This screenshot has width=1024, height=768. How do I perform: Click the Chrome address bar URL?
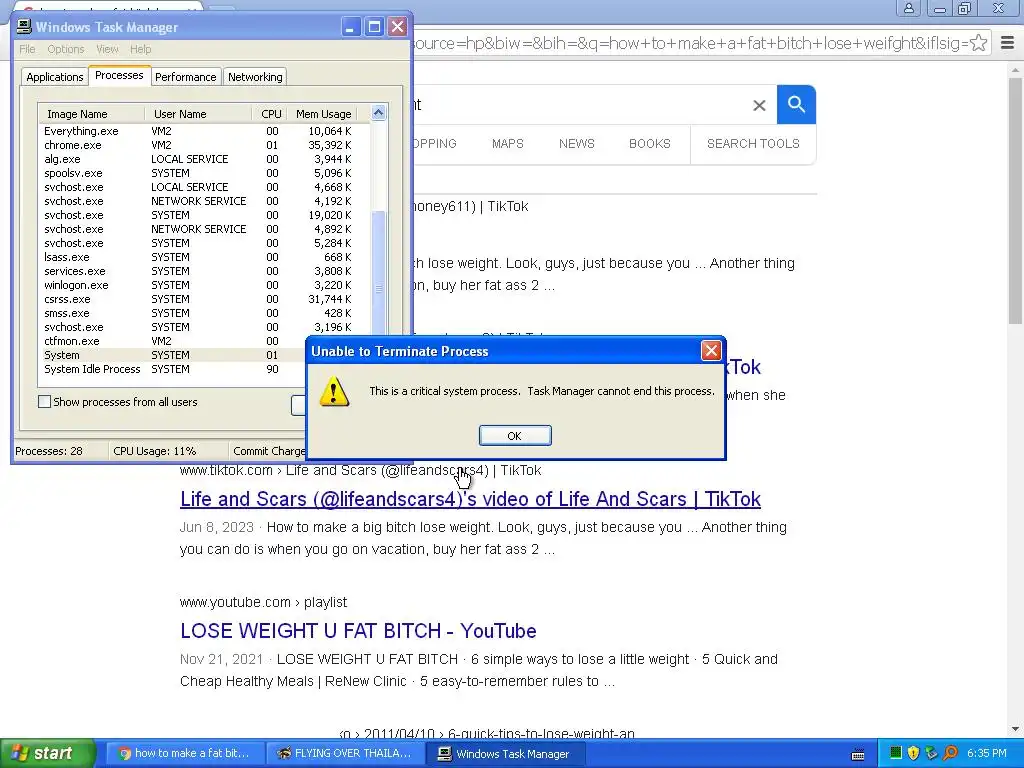click(689, 43)
